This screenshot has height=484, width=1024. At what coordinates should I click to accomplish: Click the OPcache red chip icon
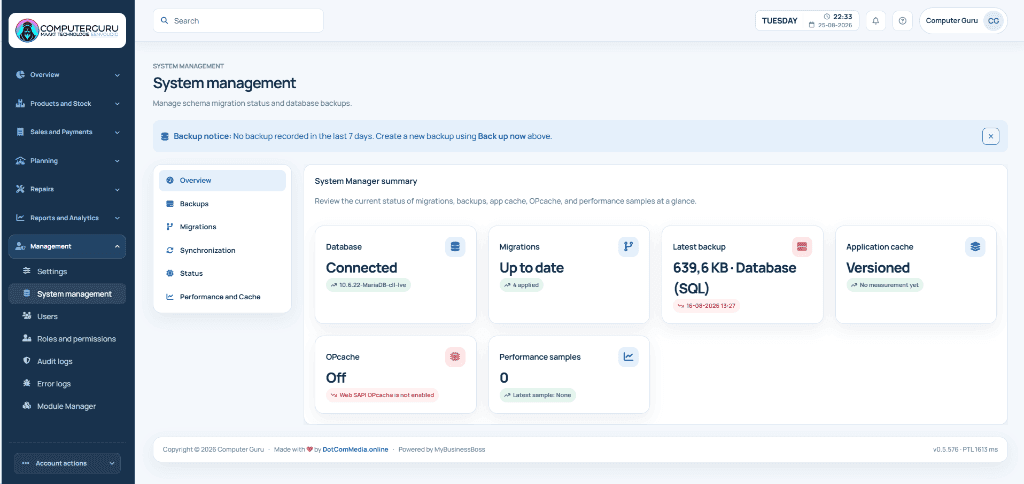pyautogui.click(x=455, y=357)
